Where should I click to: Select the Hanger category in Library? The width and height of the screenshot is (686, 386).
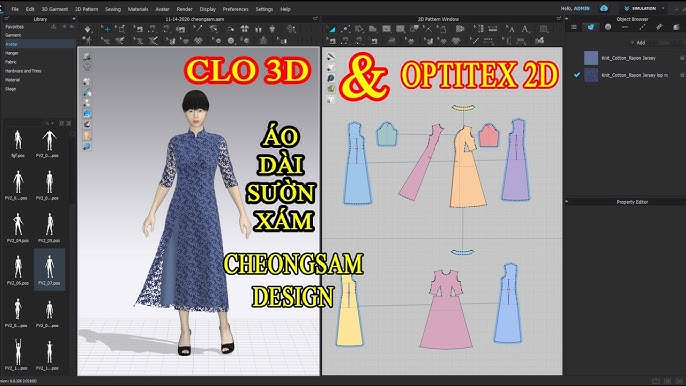[12, 53]
